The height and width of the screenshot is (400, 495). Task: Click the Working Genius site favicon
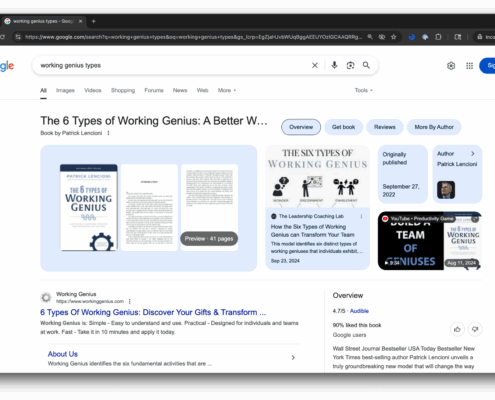[46, 297]
